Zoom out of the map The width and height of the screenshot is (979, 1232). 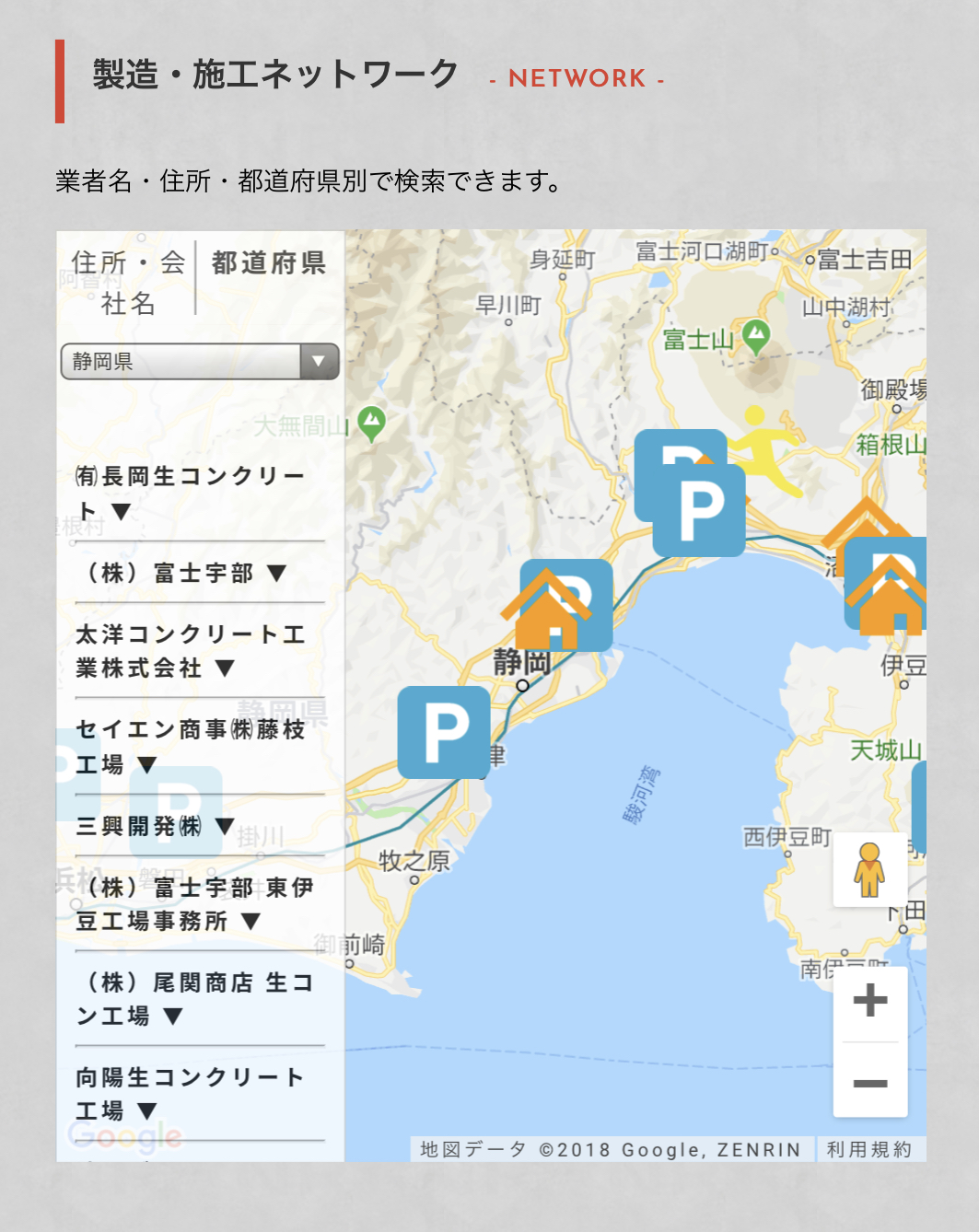coord(870,1082)
